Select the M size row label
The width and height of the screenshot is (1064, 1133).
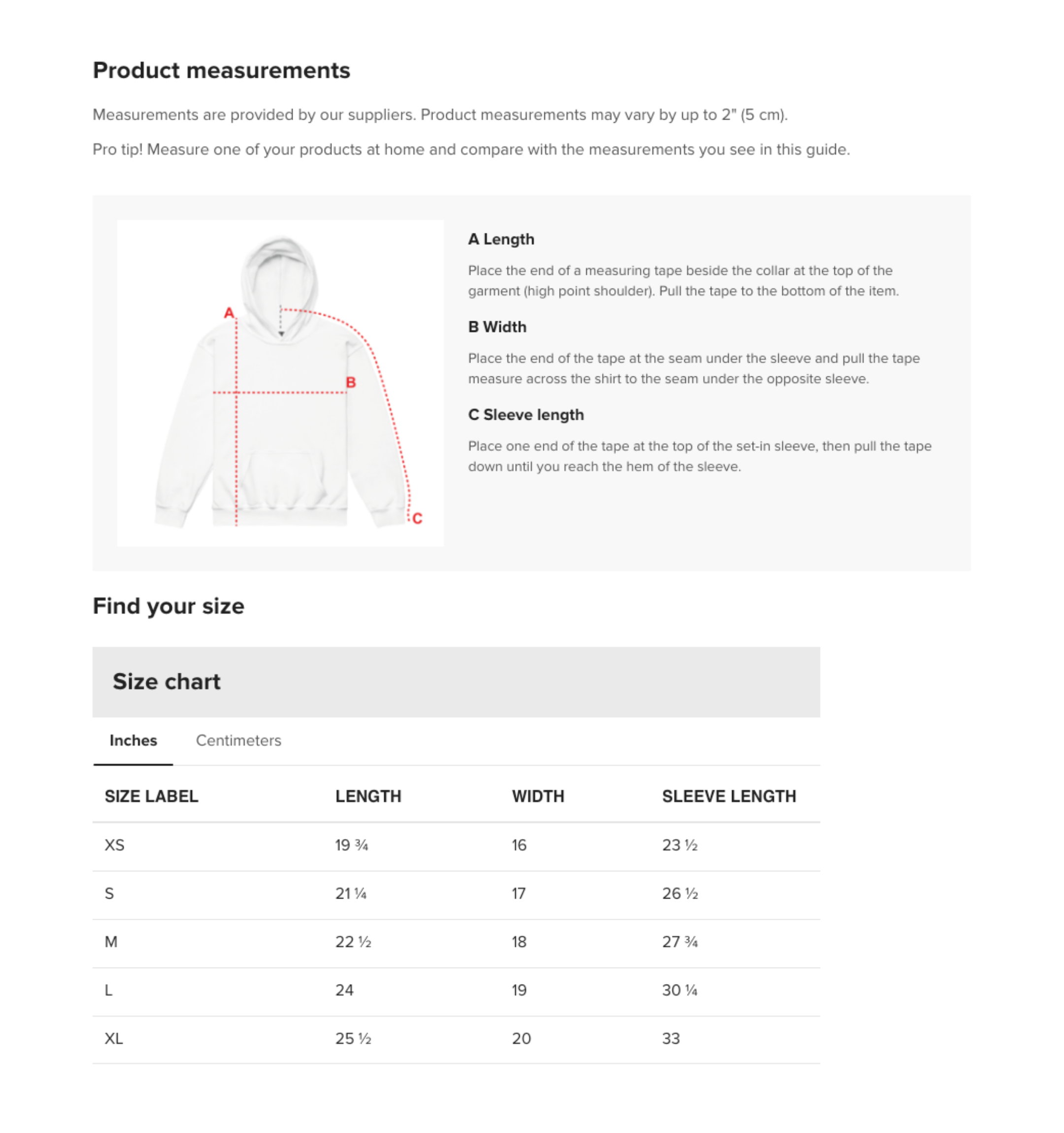pyautogui.click(x=111, y=942)
